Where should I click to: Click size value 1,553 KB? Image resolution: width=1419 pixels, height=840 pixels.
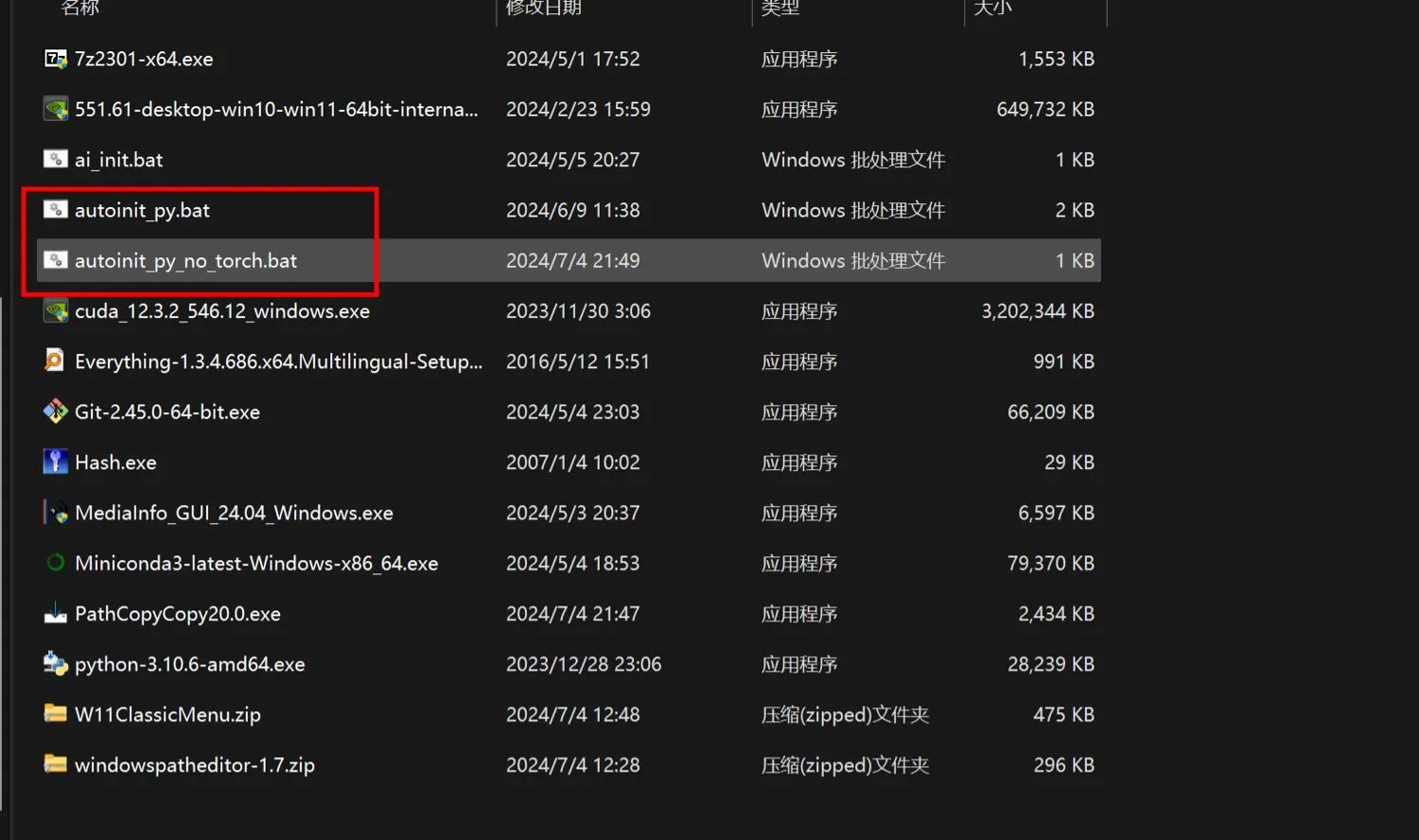(x=1056, y=59)
